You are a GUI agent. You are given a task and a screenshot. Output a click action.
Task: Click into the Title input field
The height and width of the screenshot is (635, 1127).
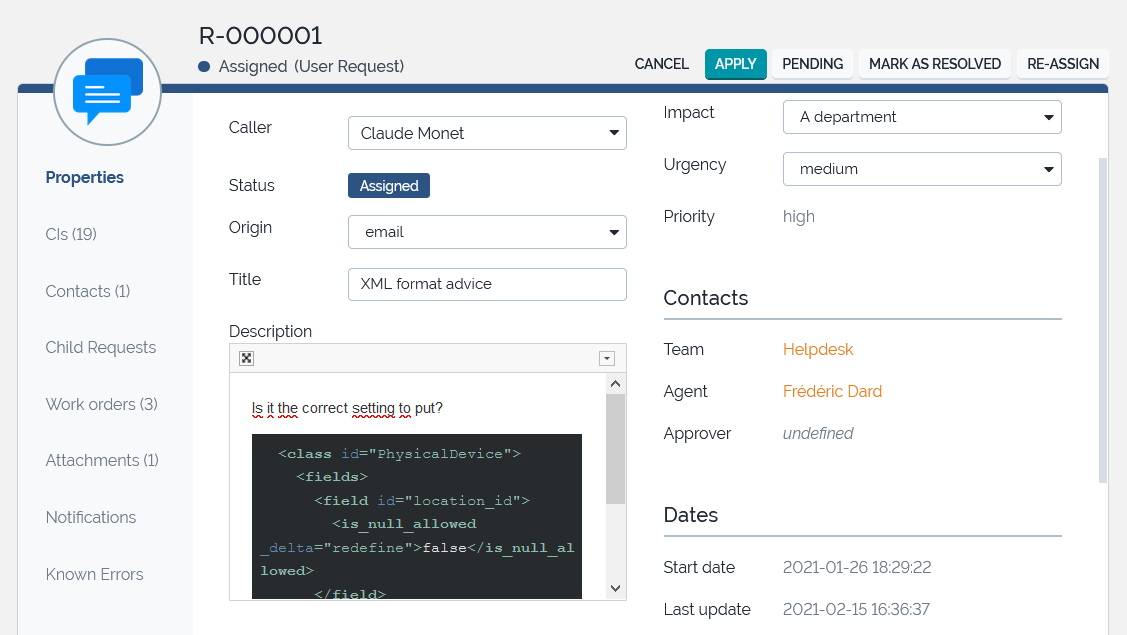coord(487,284)
